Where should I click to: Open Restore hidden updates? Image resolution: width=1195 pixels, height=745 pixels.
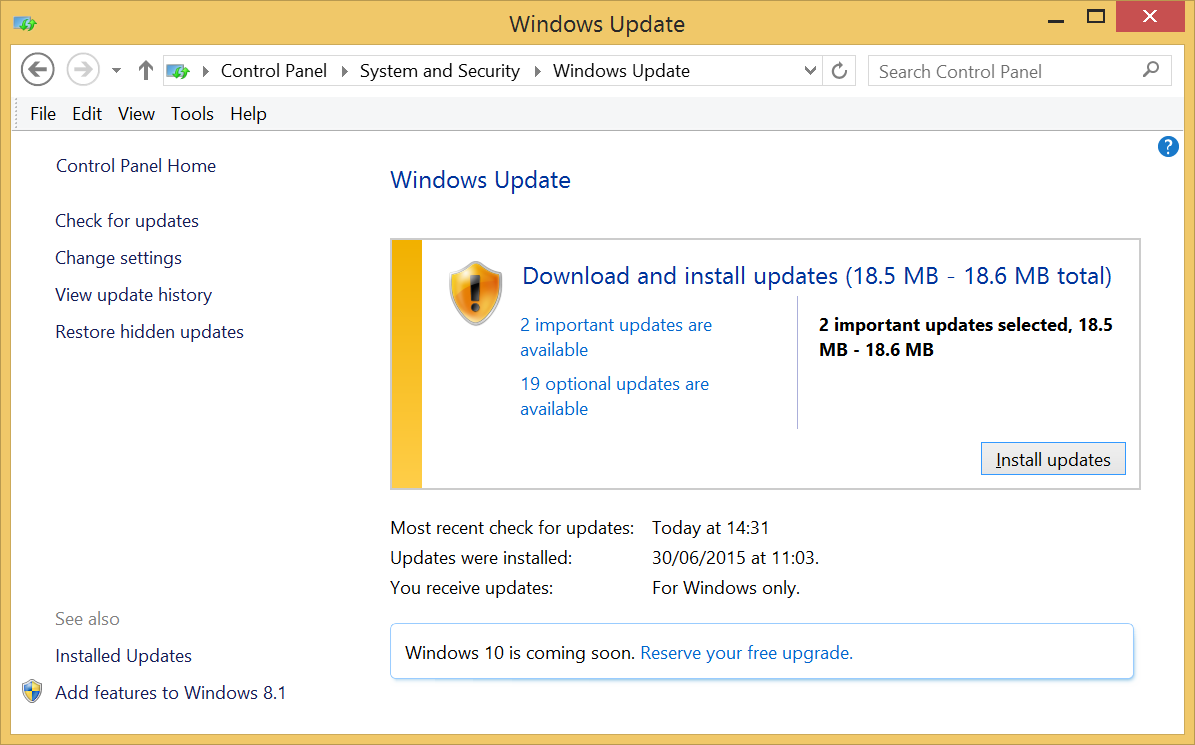149,332
